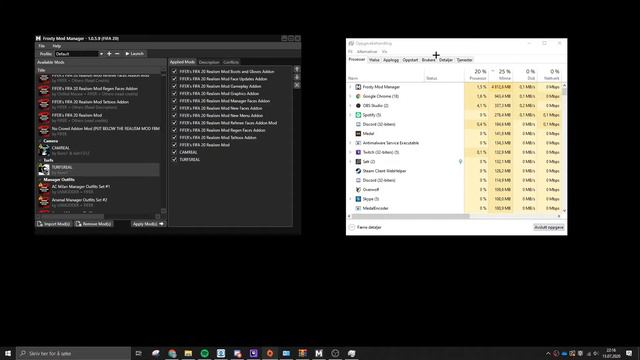Click Spotify process icon in Task Manager
The height and width of the screenshot is (360, 640).
click(x=358, y=115)
